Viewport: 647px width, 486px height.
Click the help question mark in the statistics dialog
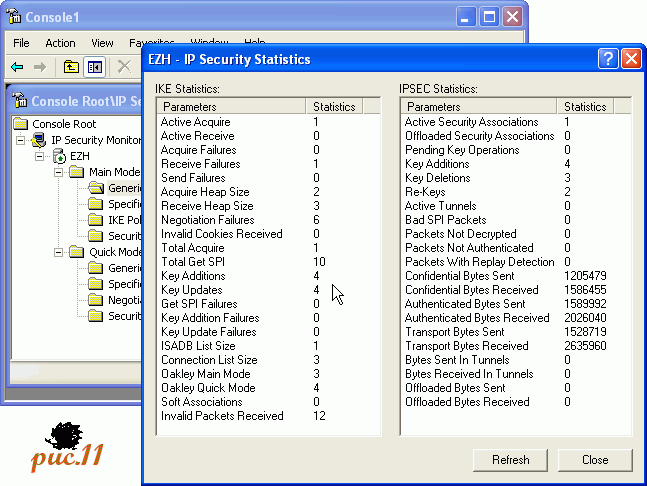coord(608,59)
